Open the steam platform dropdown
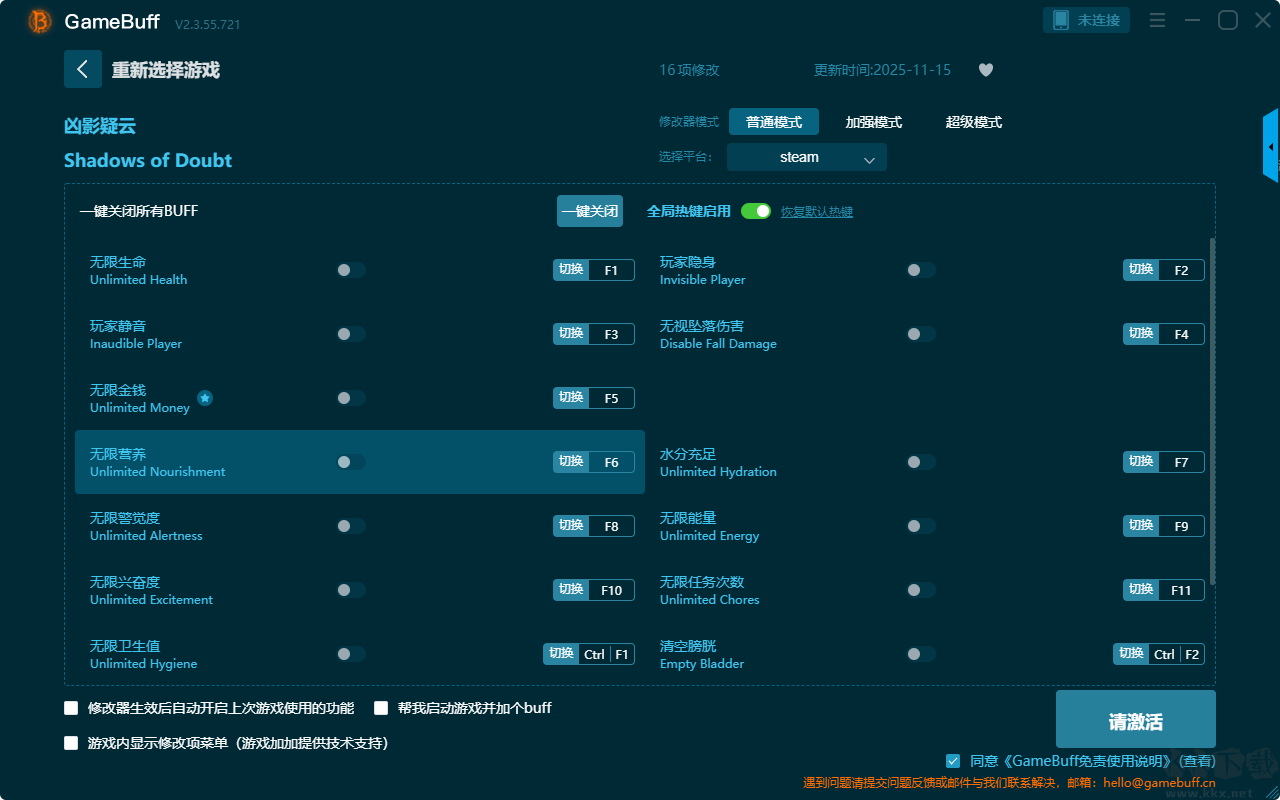The width and height of the screenshot is (1280, 800). coord(807,157)
